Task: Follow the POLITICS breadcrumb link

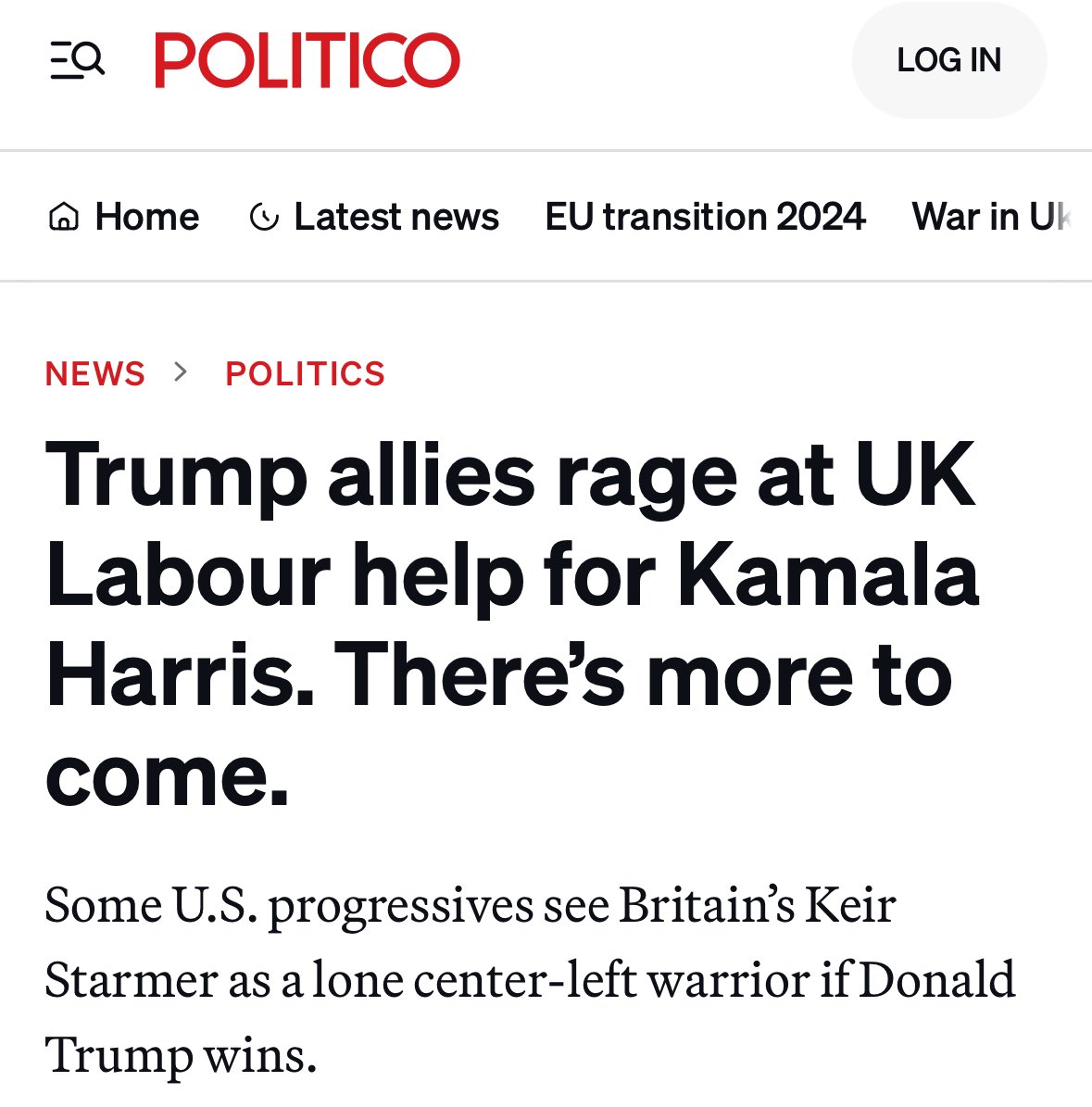Action: tap(305, 373)
